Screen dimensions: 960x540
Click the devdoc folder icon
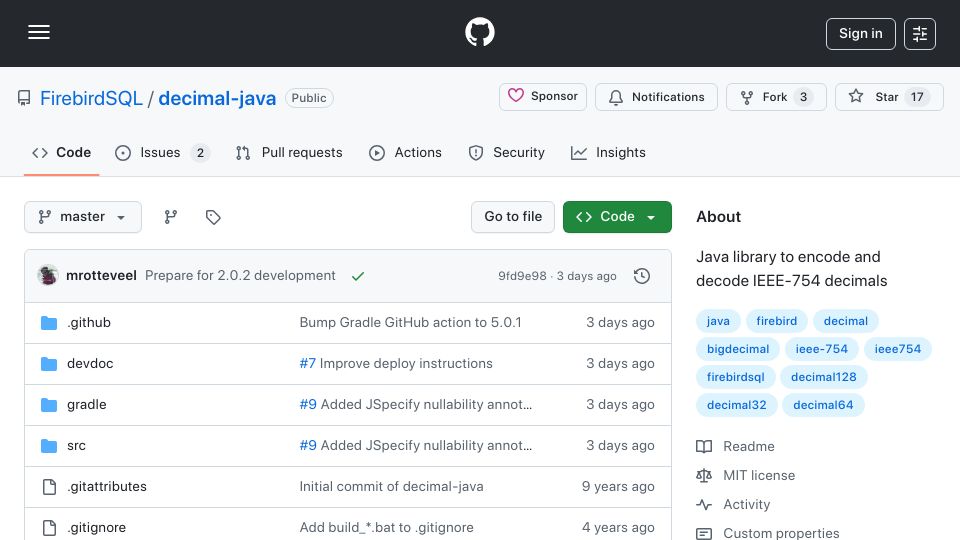(x=49, y=364)
